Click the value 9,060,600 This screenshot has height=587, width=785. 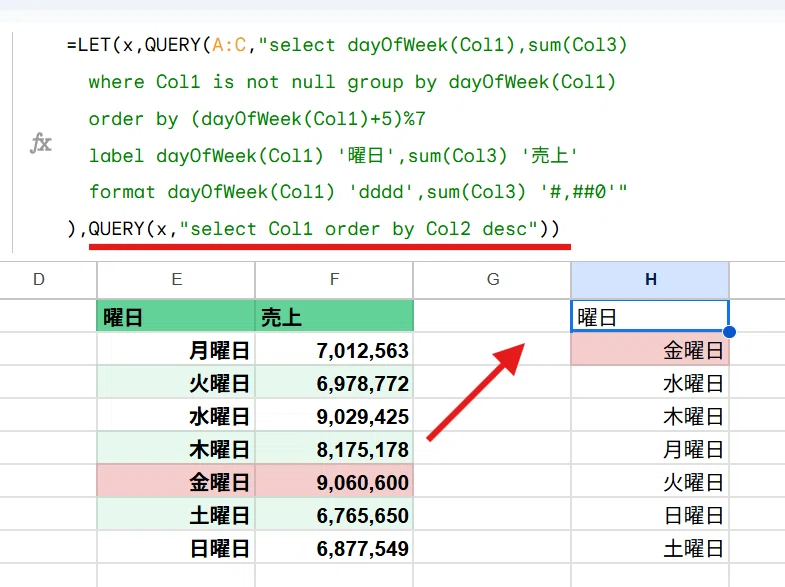pyautogui.click(x=362, y=482)
